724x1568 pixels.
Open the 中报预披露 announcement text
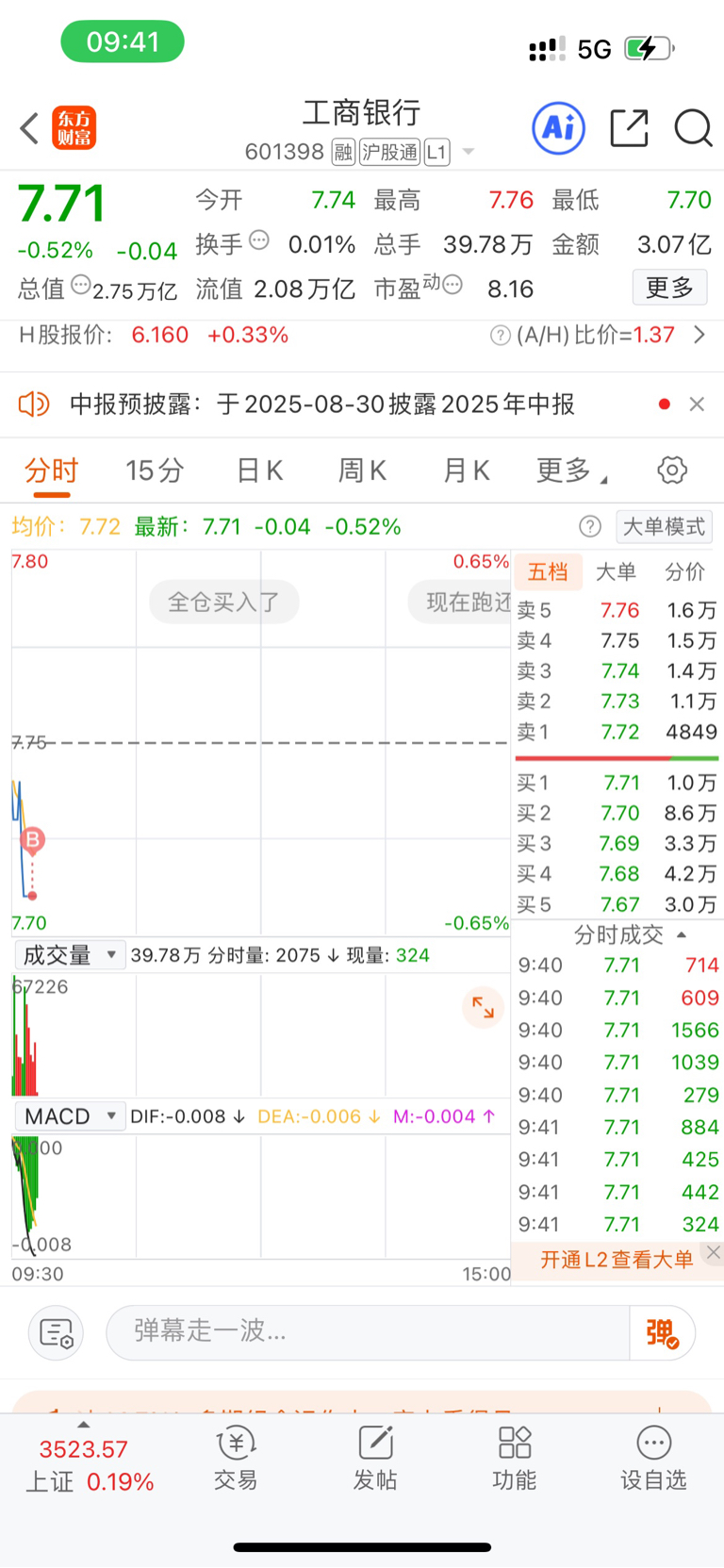pos(322,404)
